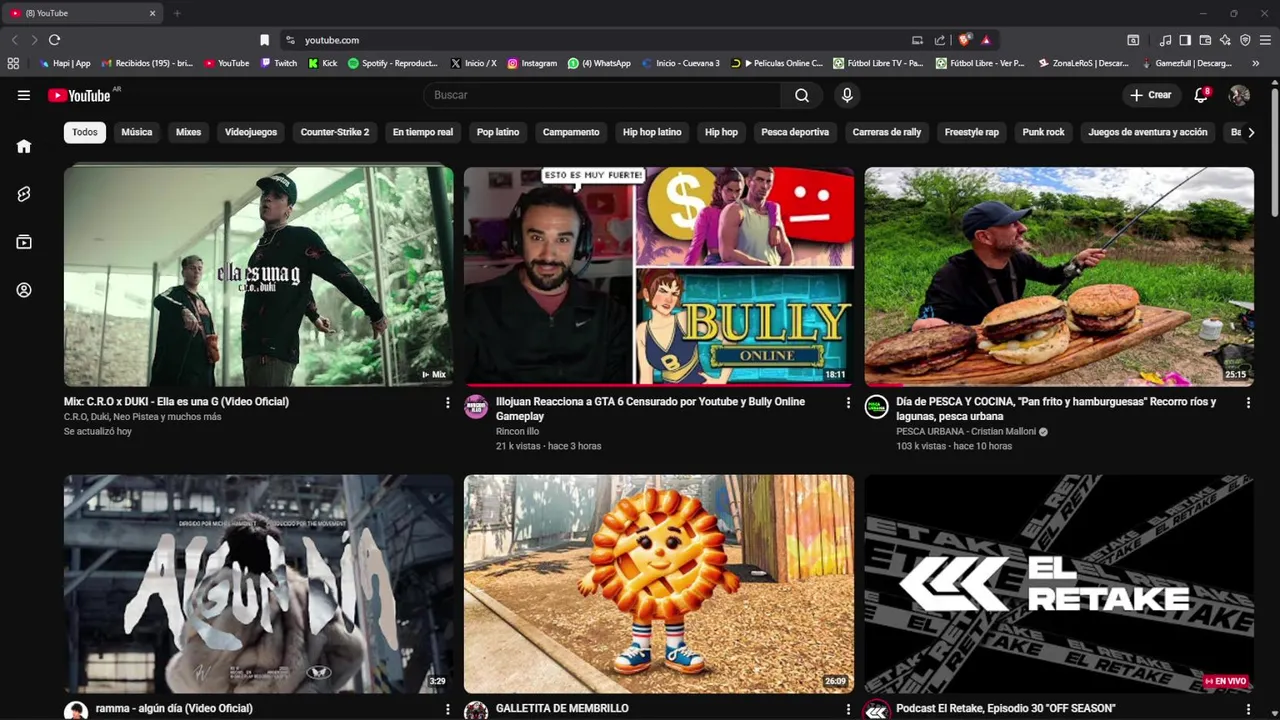Screen dimensions: 1280x720
Task: Open the account avatar menu
Action: [1239, 95]
